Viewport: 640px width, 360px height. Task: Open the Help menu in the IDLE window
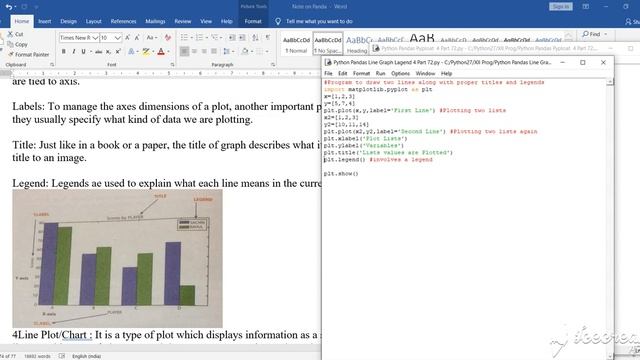[446, 73]
